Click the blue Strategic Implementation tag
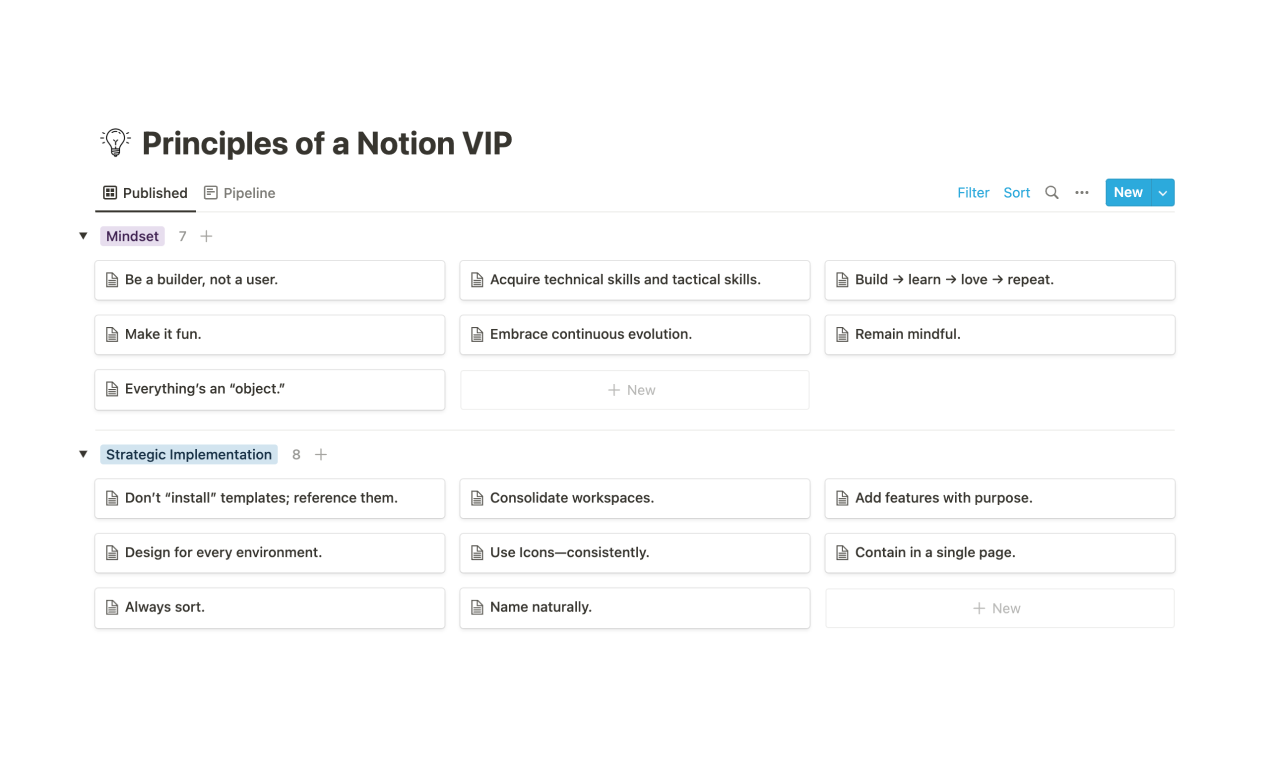 189,455
